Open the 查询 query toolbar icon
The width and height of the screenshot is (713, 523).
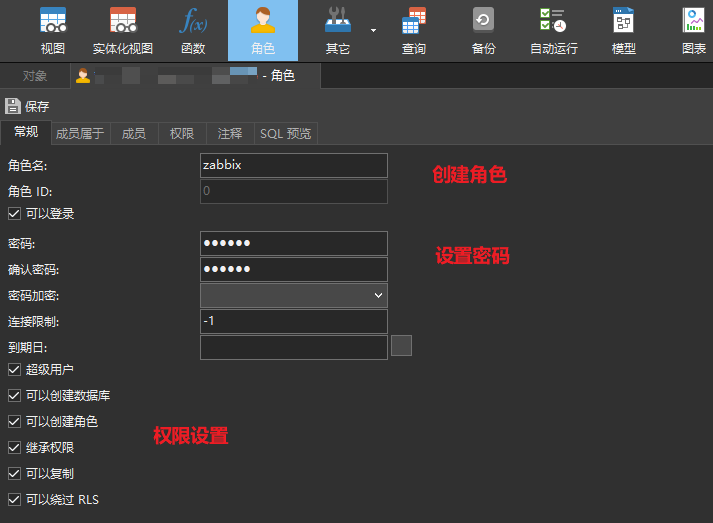point(414,30)
